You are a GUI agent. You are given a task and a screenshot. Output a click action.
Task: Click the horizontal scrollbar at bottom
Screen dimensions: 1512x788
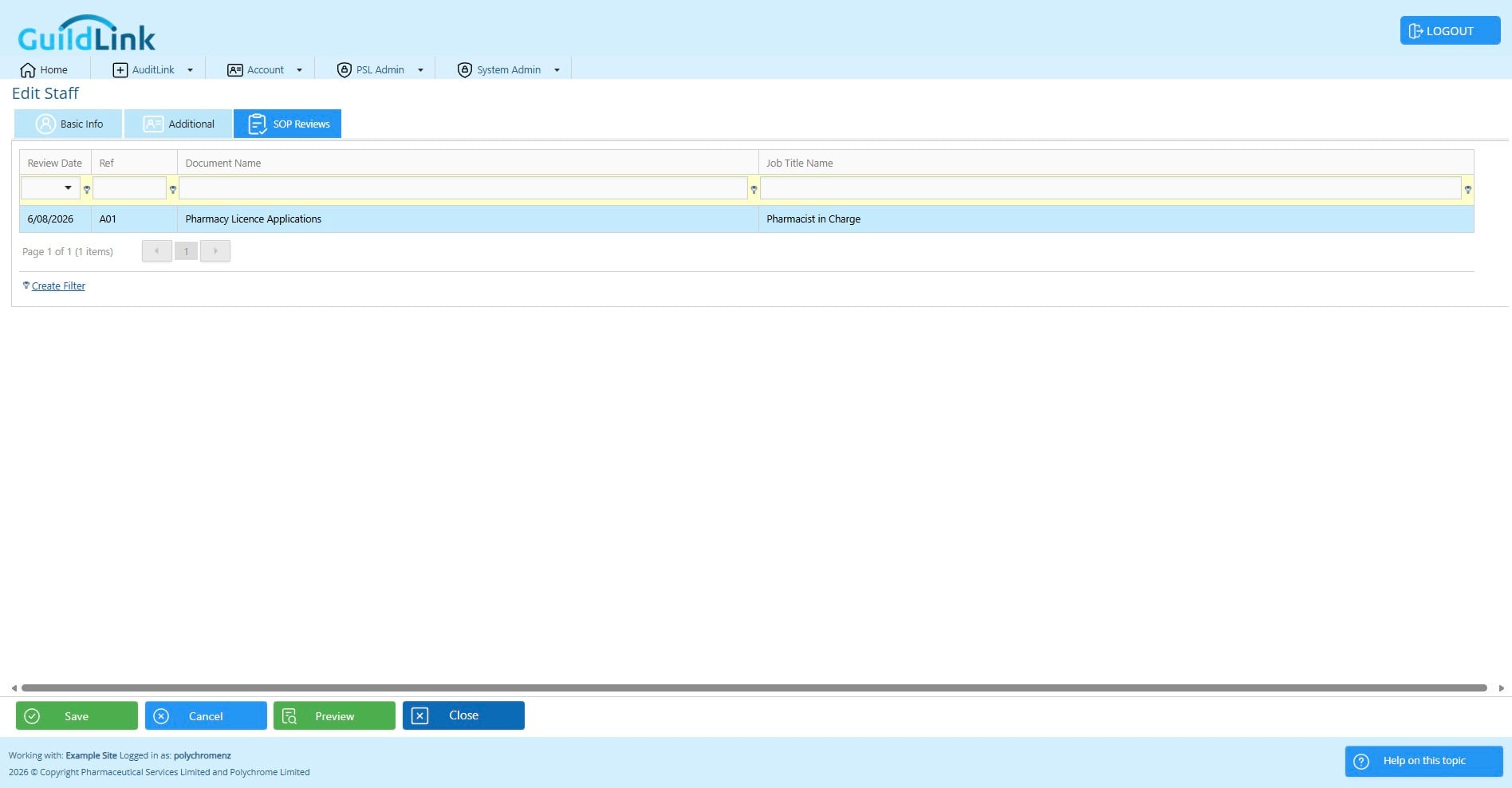pos(754,688)
